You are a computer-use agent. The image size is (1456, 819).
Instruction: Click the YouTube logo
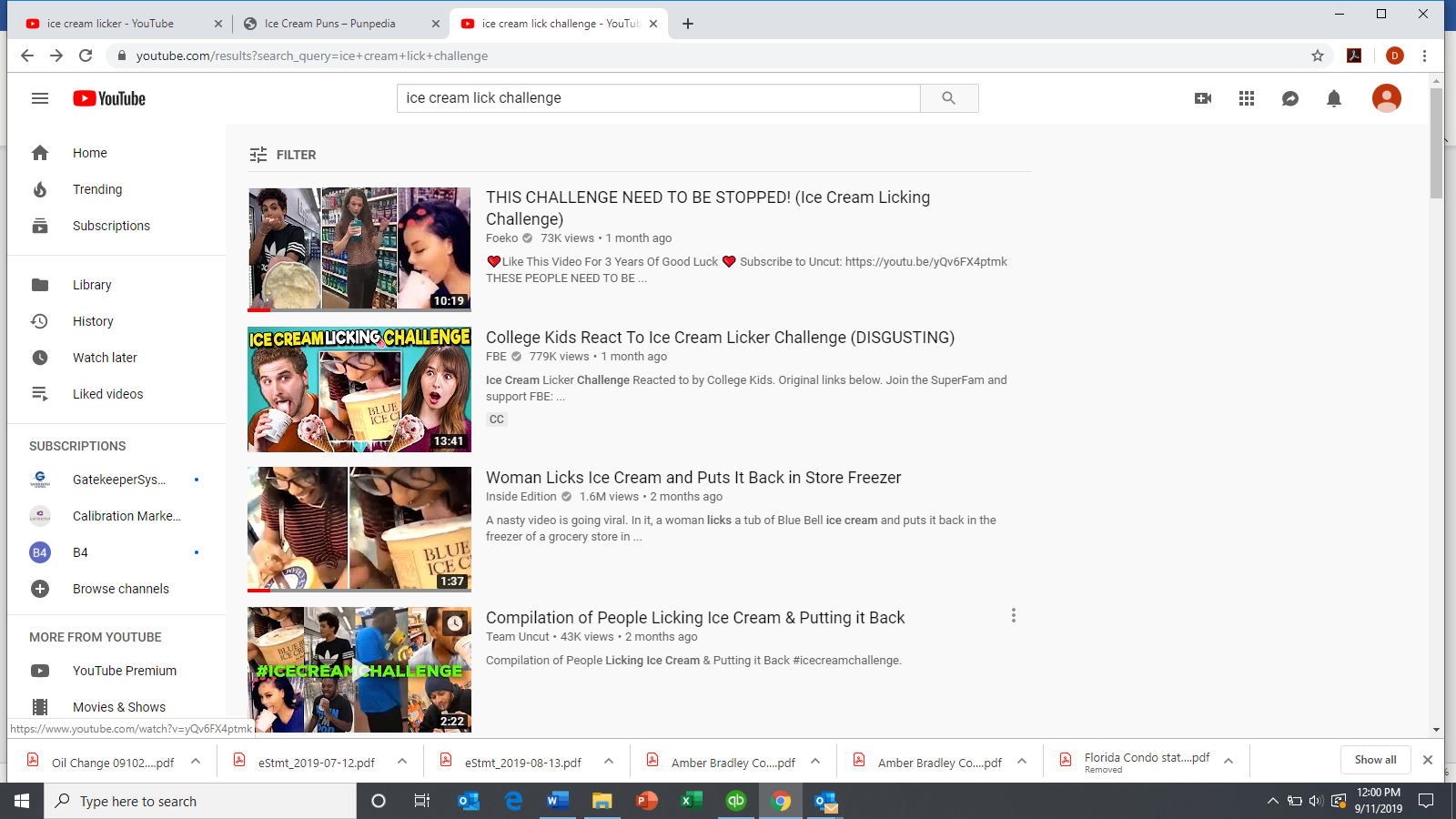click(x=109, y=98)
